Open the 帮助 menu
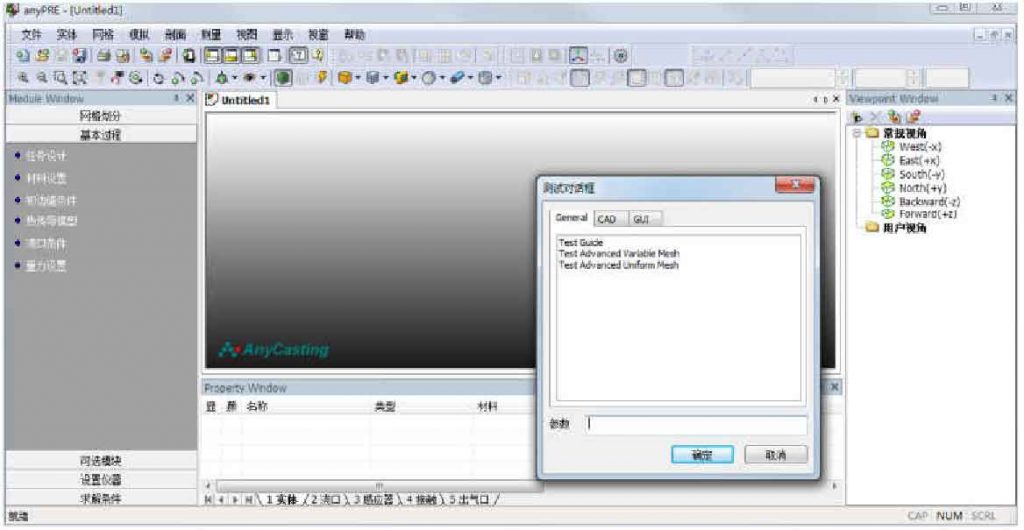Viewport: 1024px width, 530px height. pyautogui.click(x=354, y=35)
